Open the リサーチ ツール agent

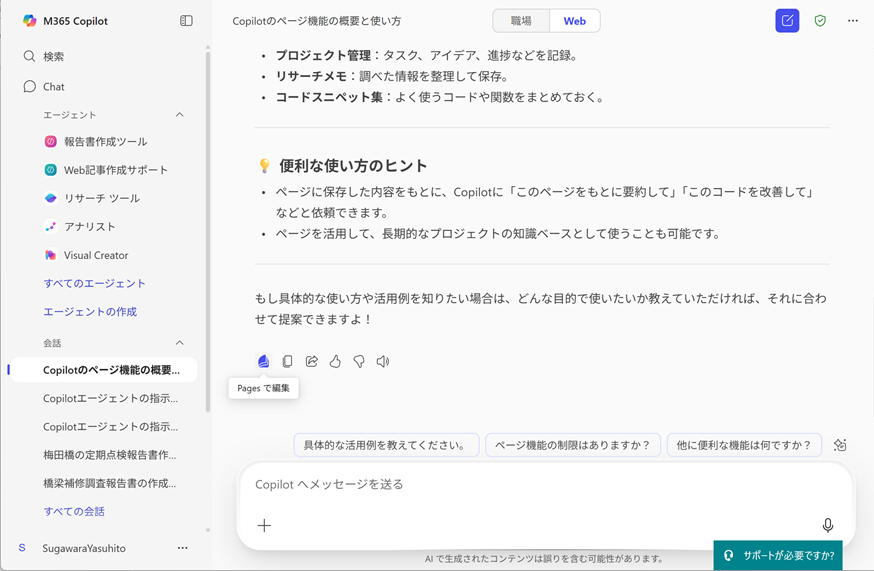point(92,198)
